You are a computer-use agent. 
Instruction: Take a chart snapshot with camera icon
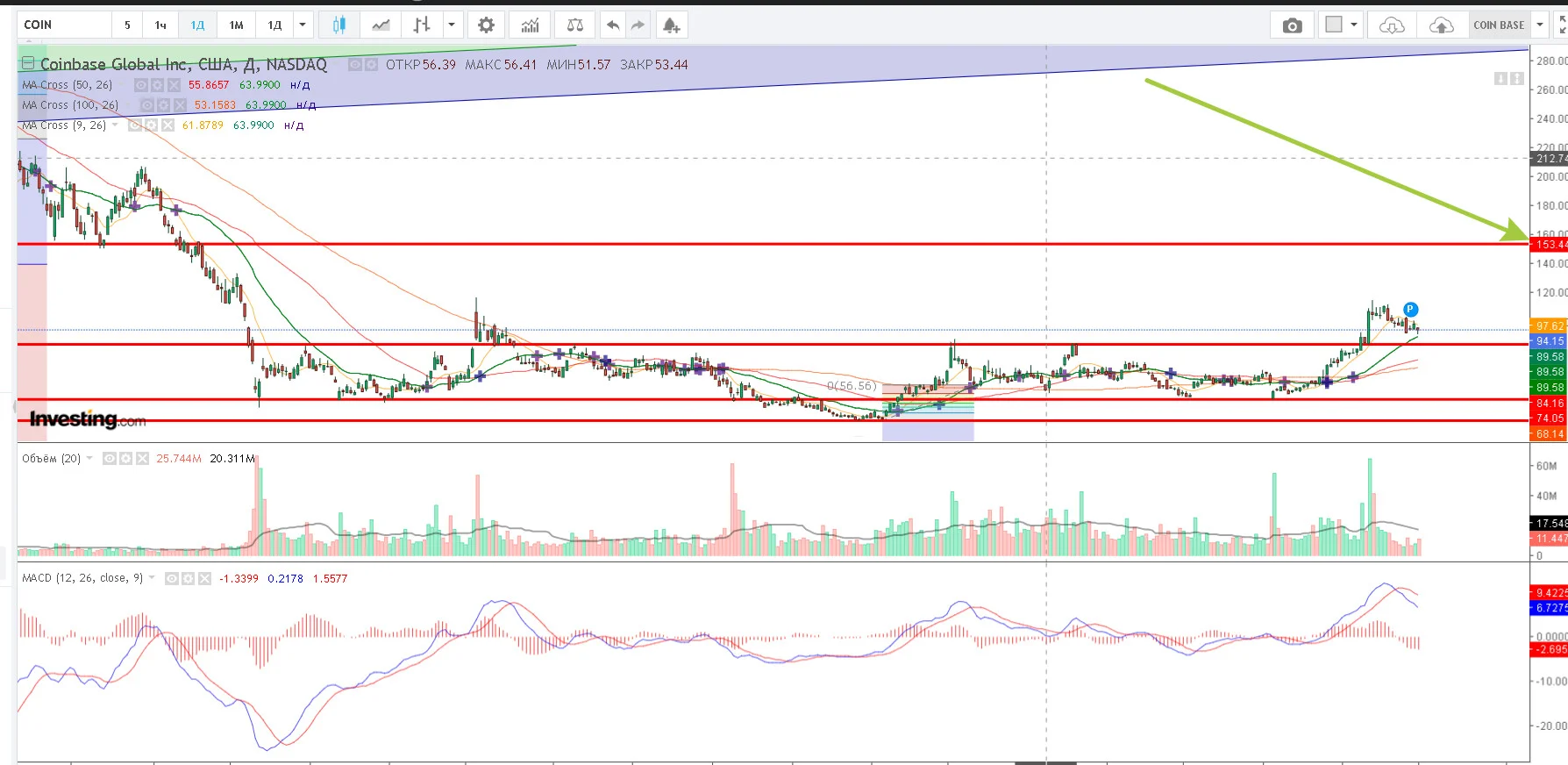click(x=1292, y=25)
